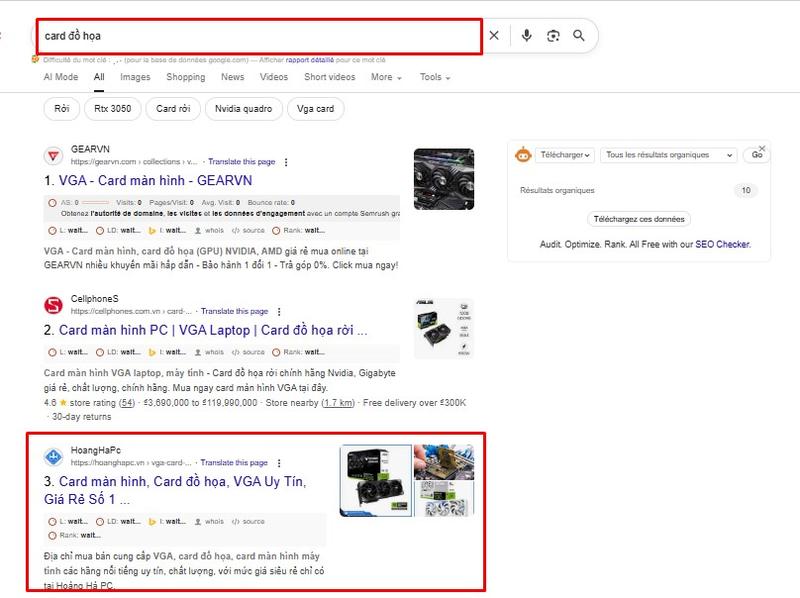Expand the Tools menu
Screen dimensions: 800x598
click(435, 77)
